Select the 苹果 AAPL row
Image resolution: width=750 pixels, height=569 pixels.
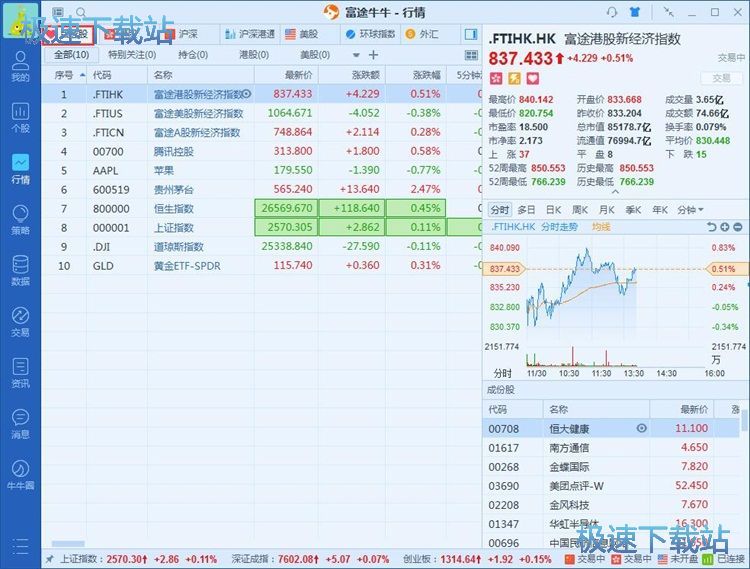pos(262,170)
